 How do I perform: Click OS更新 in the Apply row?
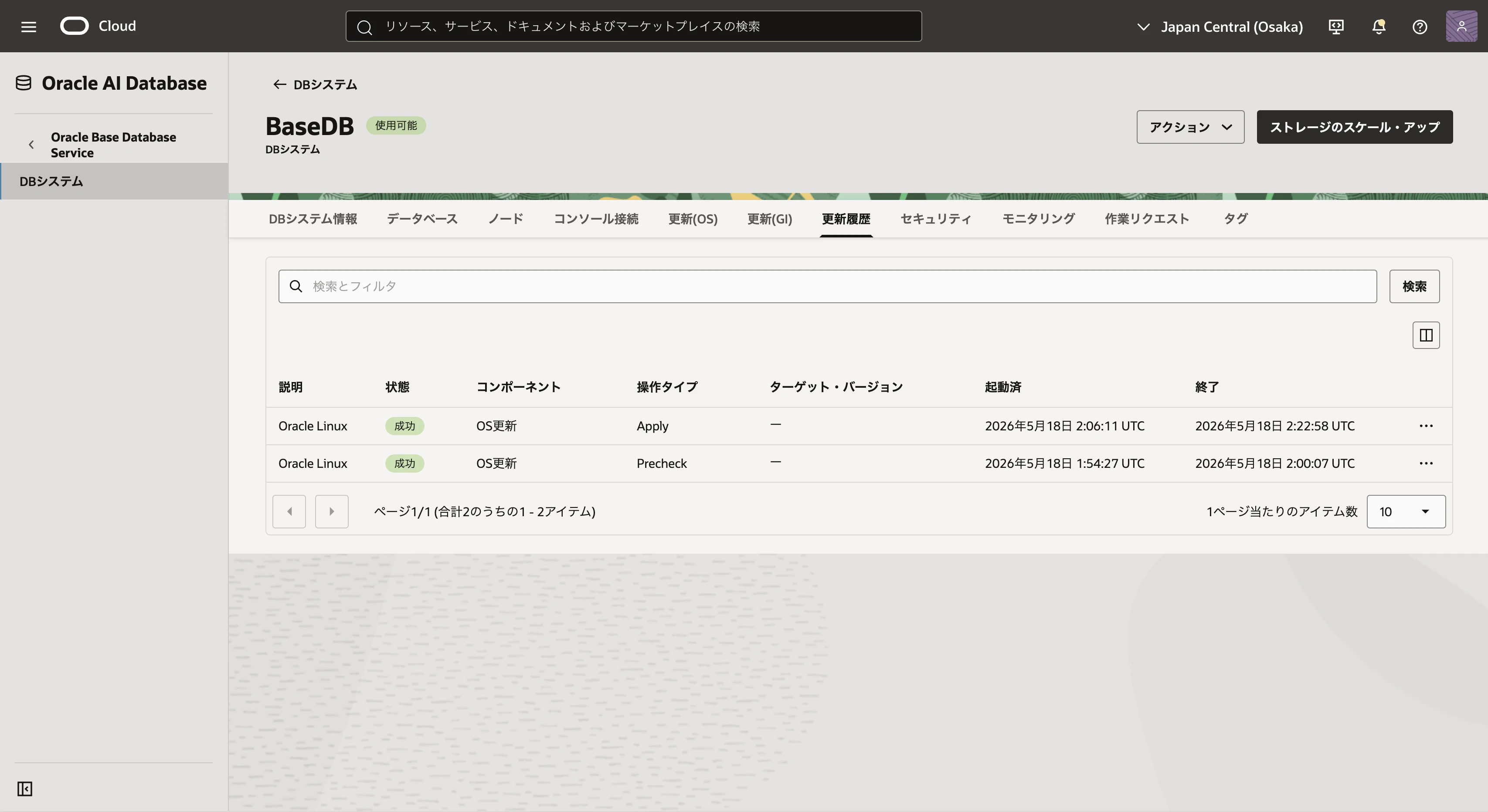point(497,426)
